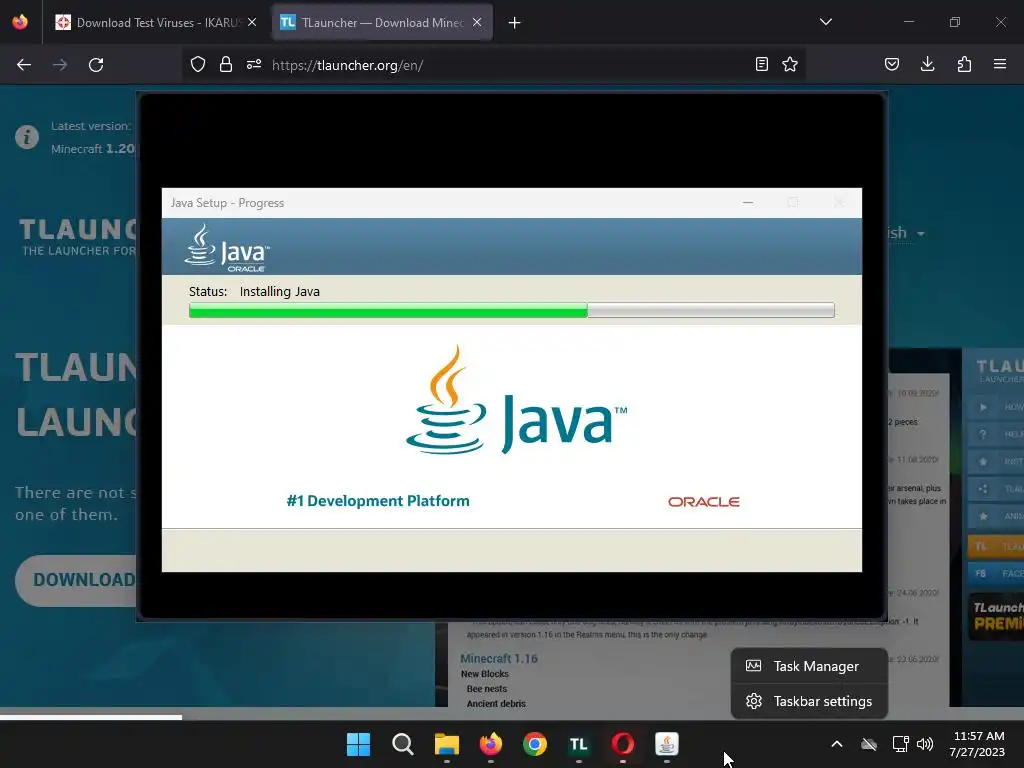The image size is (1024, 768).
Task: Click the Firefox View icon
Action: [x=20, y=22]
